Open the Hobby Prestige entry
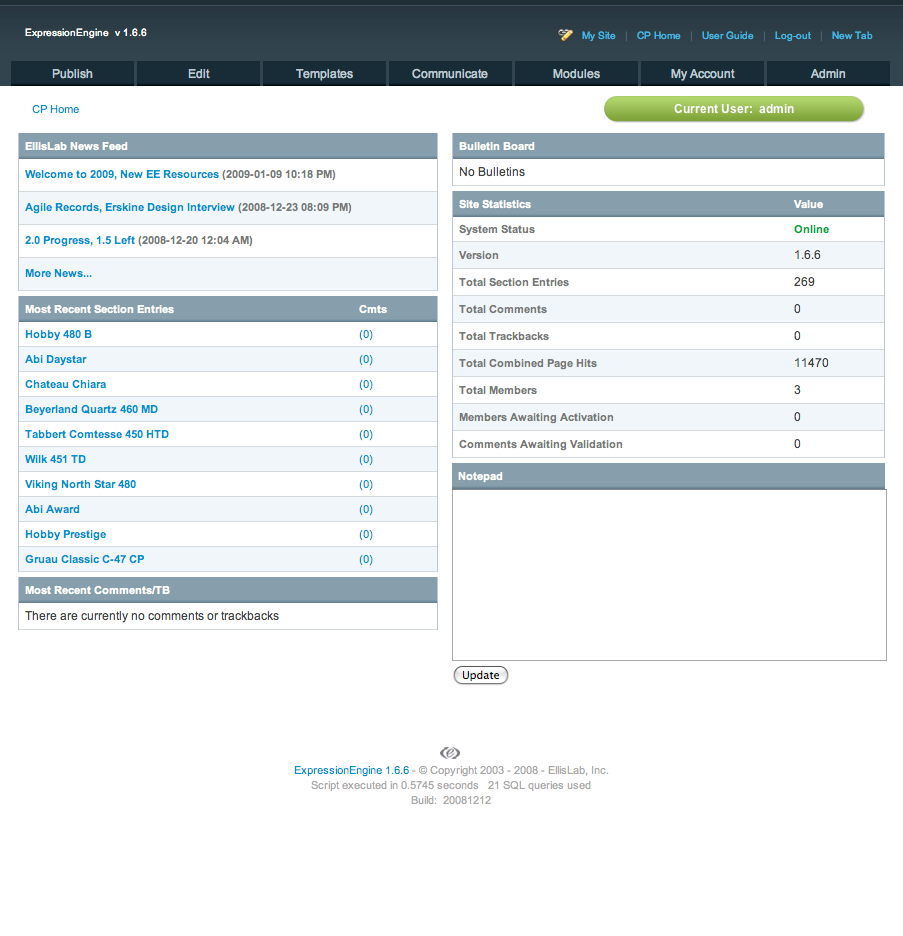Viewport: 903px width, 936px height. click(66, 534)
